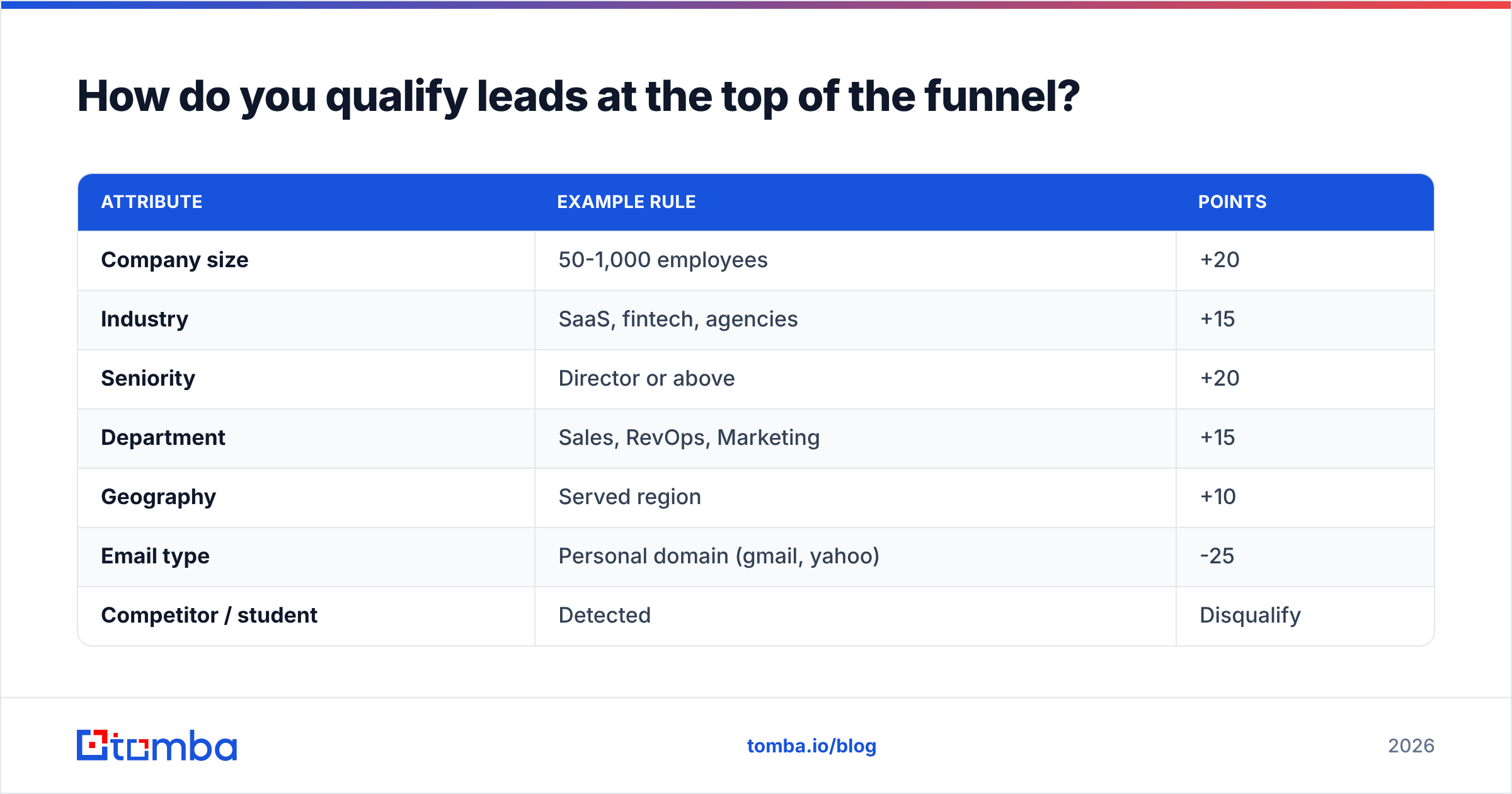1512x794 pixels.
Task: Click 'Director or above'
Action: [646, 379]
